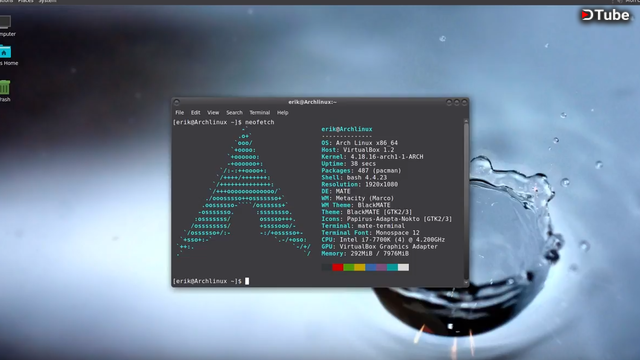The height and width of the screenshot is (360, 640).
Task: Click the 'WM: Metacity (Marco)' line
Action: [358, 198]
